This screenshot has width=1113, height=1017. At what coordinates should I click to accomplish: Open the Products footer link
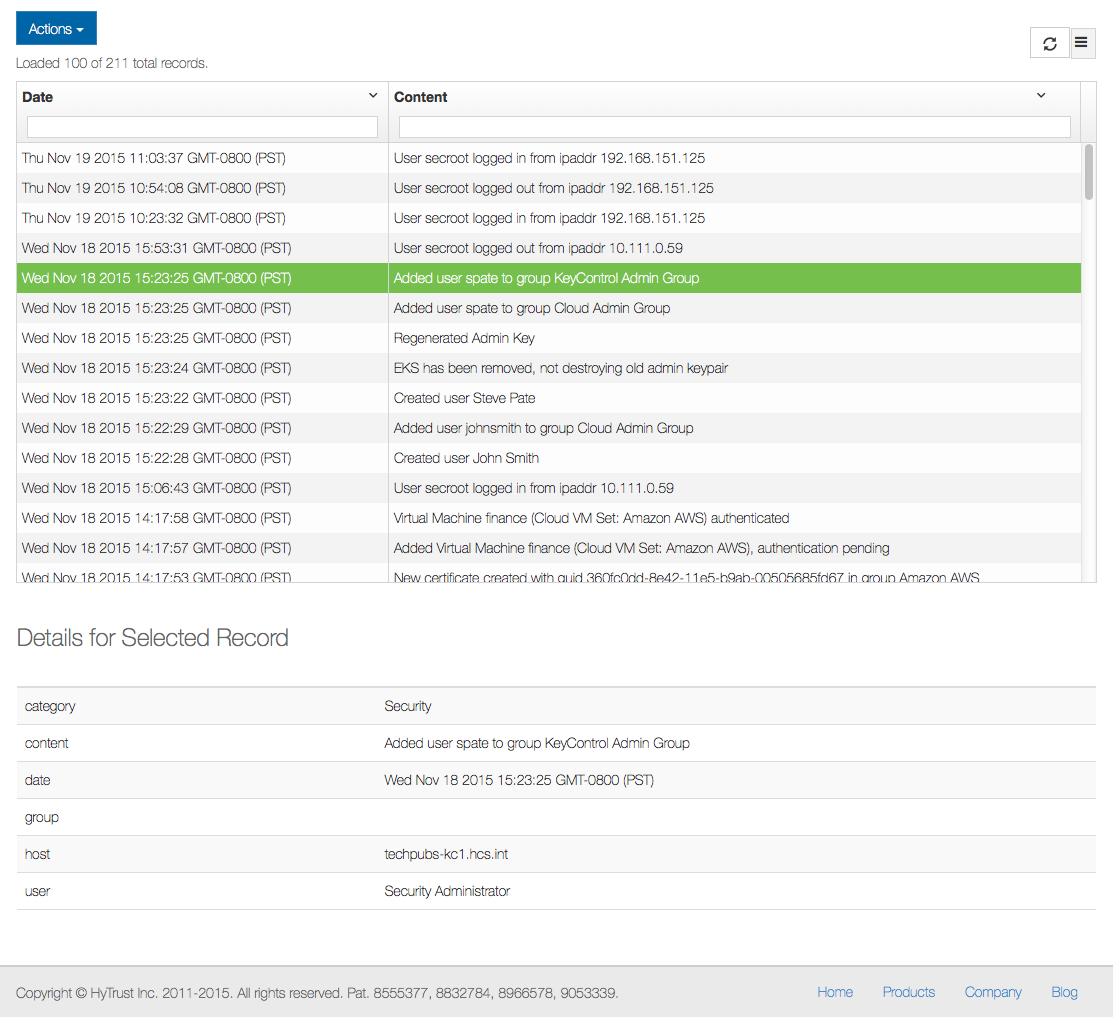coord(909,992)
